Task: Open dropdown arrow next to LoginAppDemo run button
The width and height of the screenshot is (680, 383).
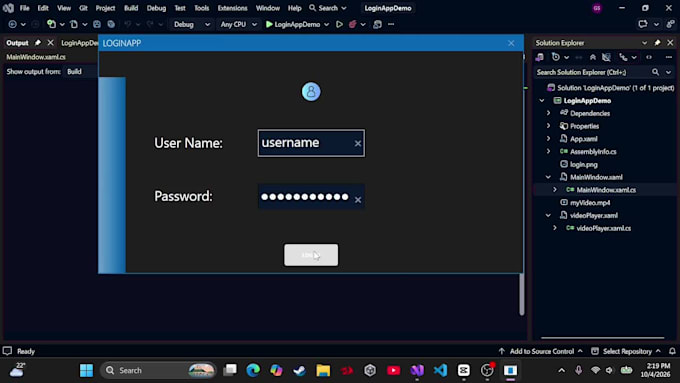Action: [327, 25]
